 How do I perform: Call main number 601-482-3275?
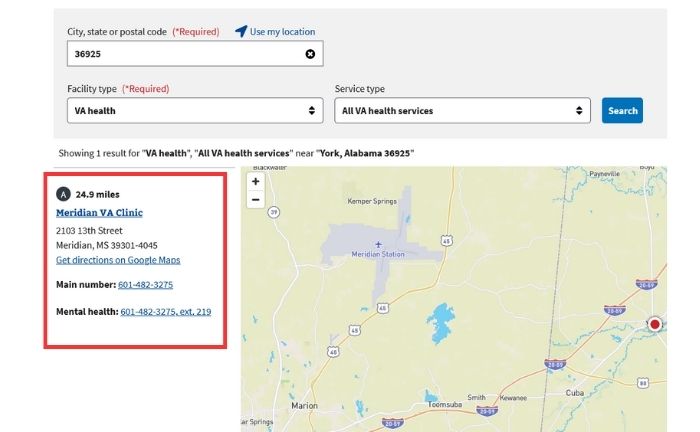[145, 285]
